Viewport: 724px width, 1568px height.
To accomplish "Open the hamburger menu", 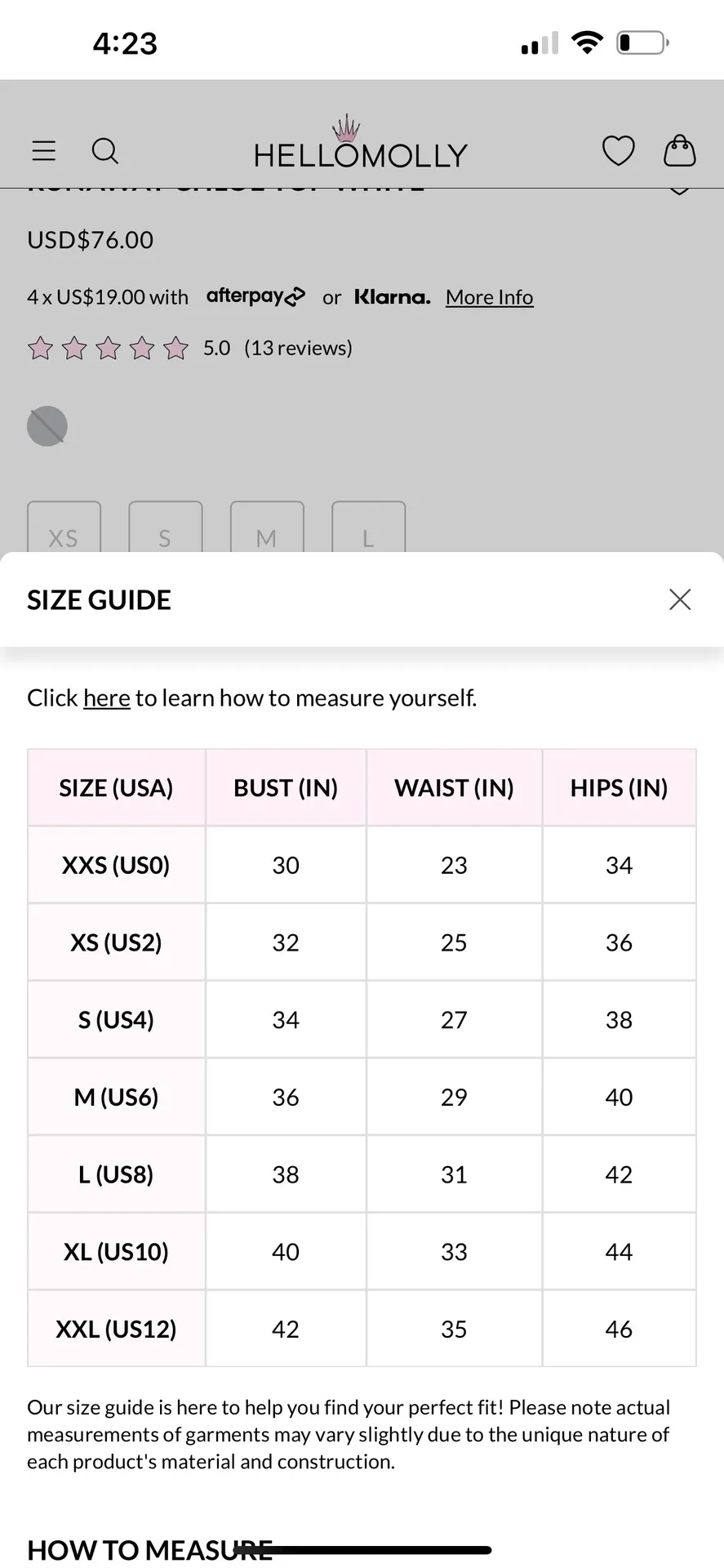I will click(x=44, y=151).
